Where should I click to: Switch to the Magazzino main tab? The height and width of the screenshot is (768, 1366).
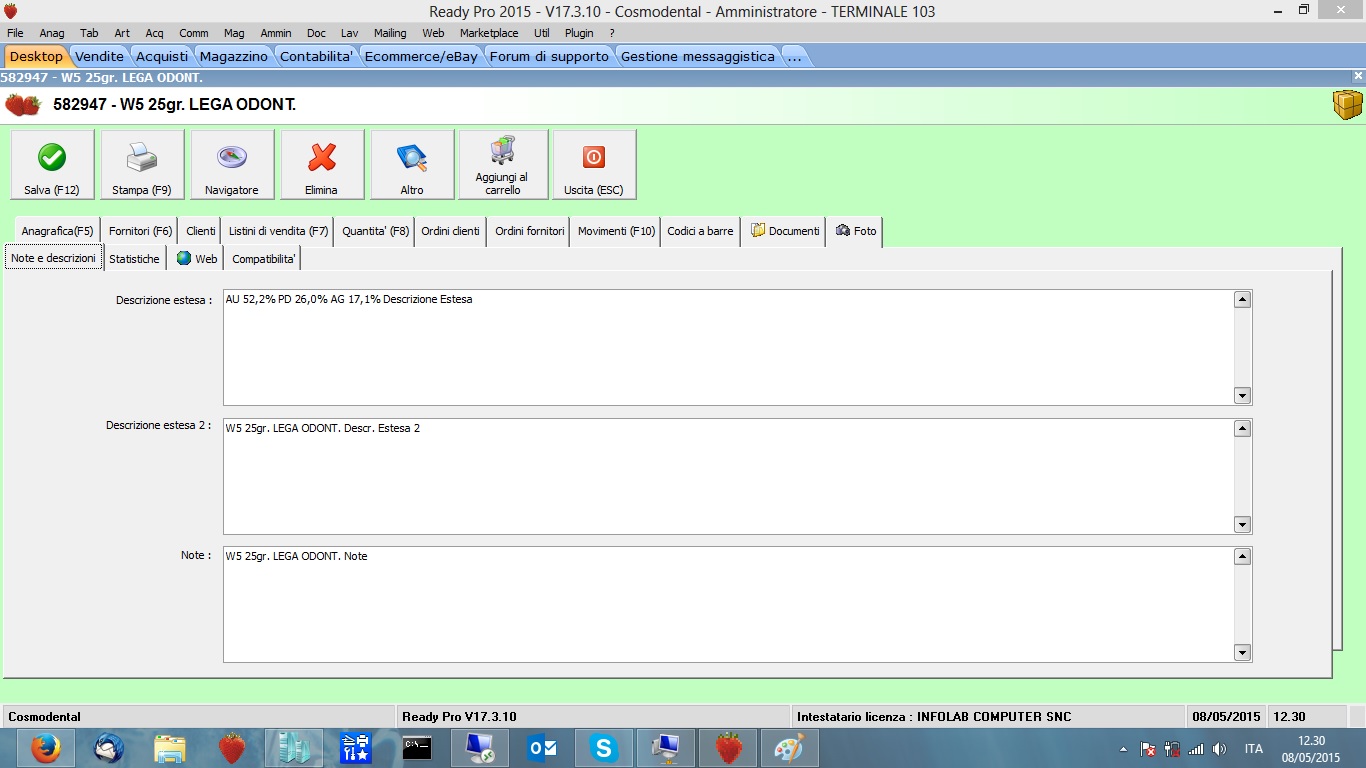point(234,56)
